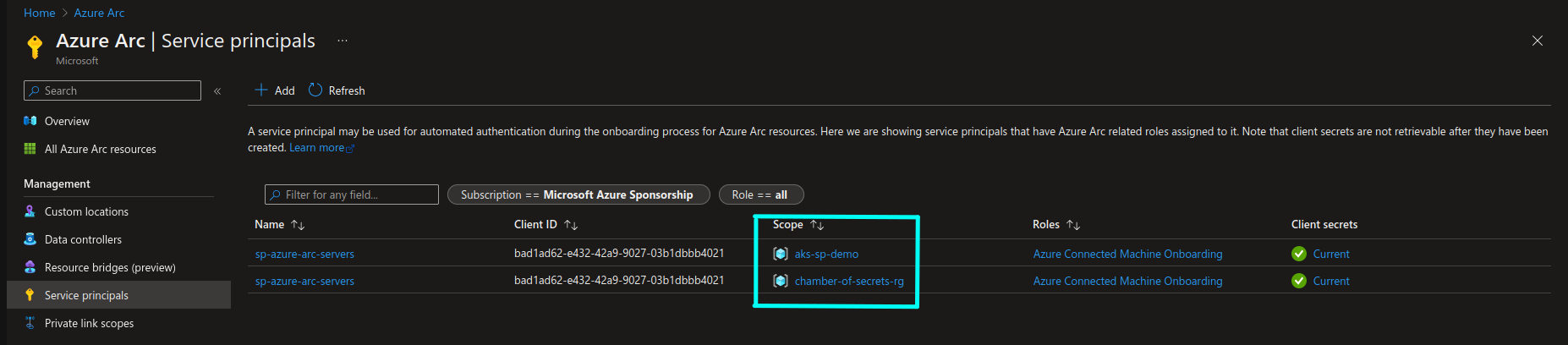Screen dimensions: 1568x345
Task: Click green check icon in aks-sp-demo row
Action: [x=1299, y=254]
